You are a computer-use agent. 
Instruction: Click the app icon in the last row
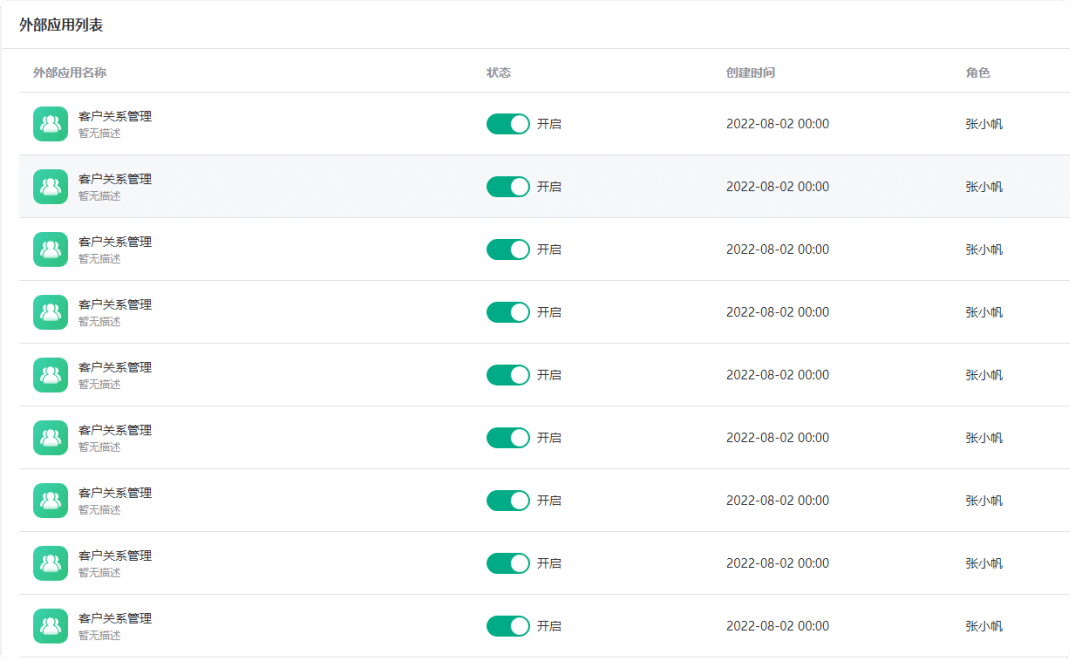pos(50,626)
